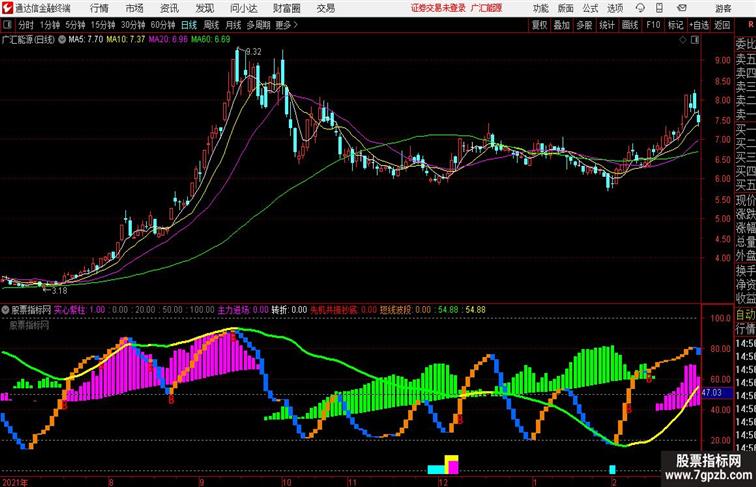Click the 画线 drawing tools button

[x=630, y=25]
